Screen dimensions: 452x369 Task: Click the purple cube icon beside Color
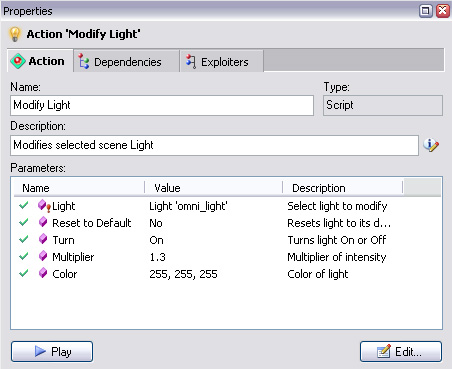click(43, 273)
